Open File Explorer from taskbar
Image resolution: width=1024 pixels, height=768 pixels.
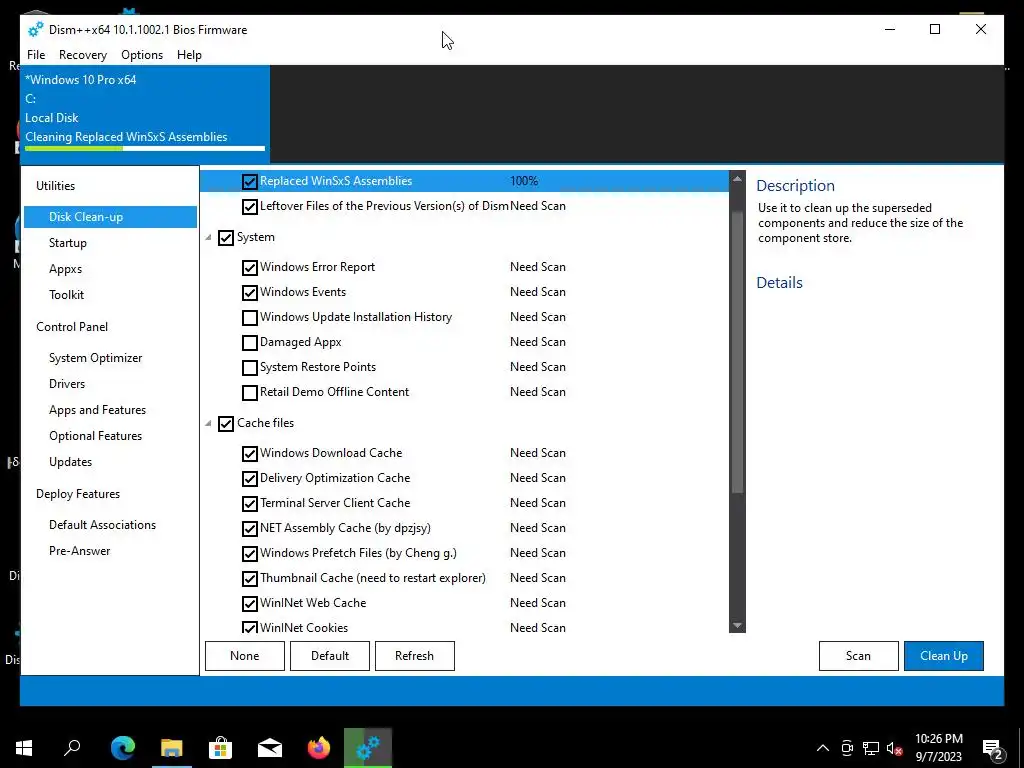click(171, 748)
